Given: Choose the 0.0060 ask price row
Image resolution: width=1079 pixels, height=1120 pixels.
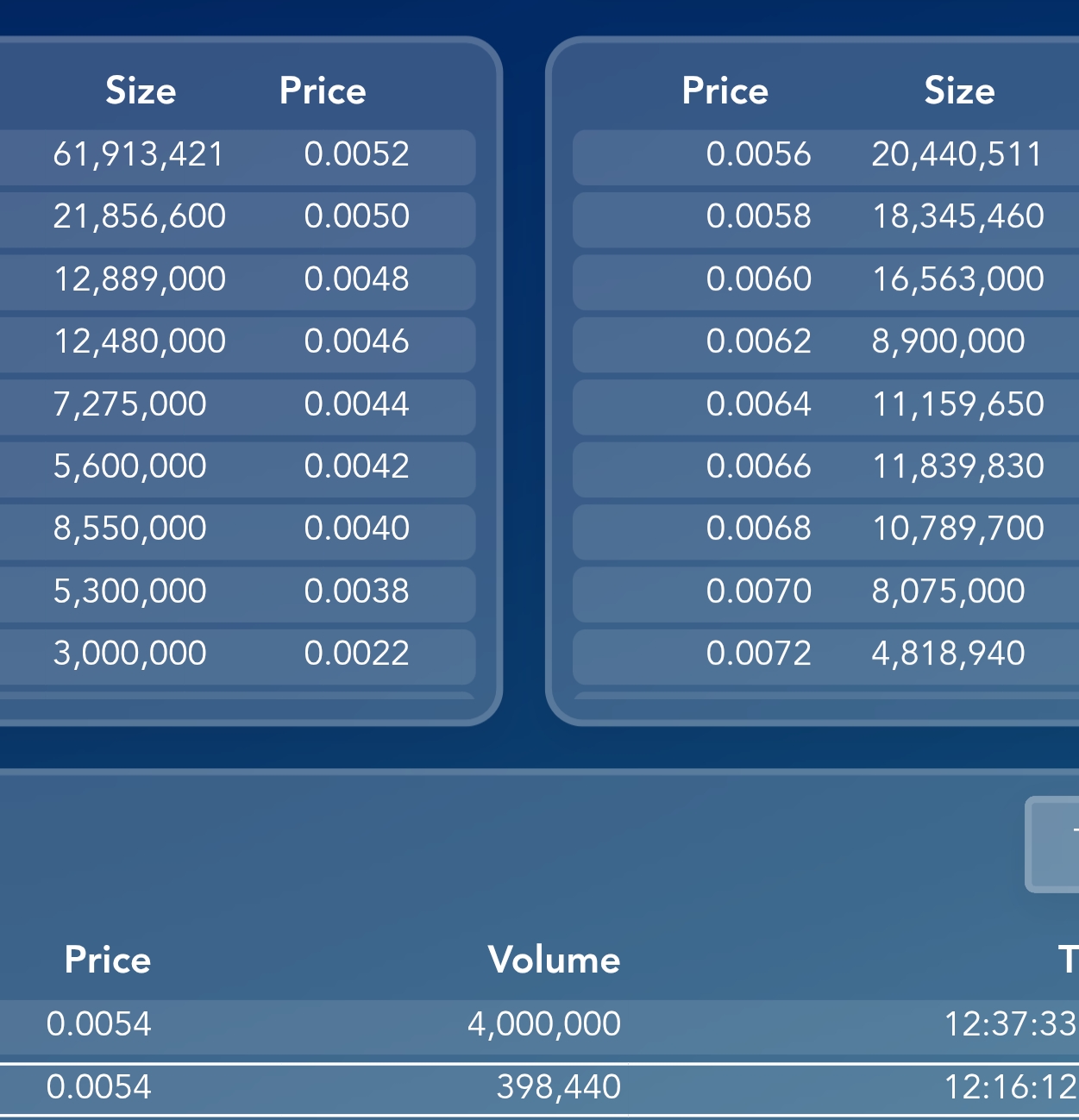Looking at the screenshot, I should click(x=825, y=282).
